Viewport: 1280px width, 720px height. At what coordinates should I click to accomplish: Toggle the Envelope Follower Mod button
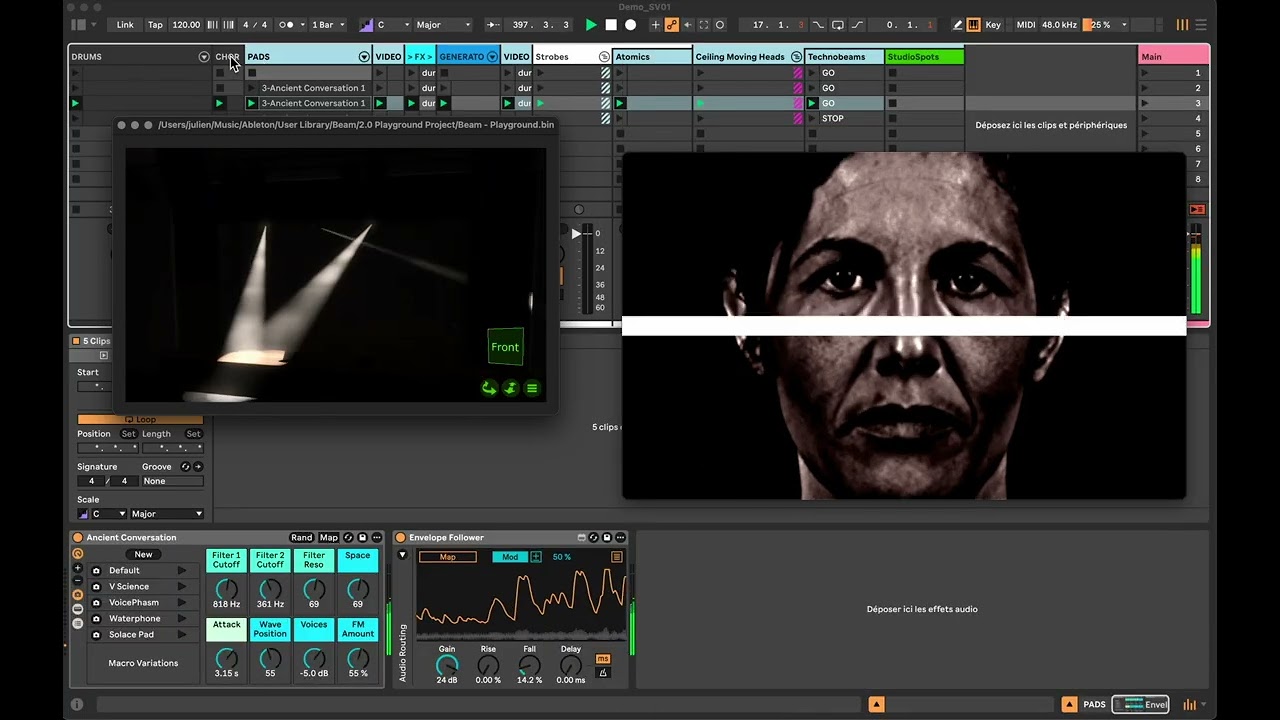(x=510, y=557)
